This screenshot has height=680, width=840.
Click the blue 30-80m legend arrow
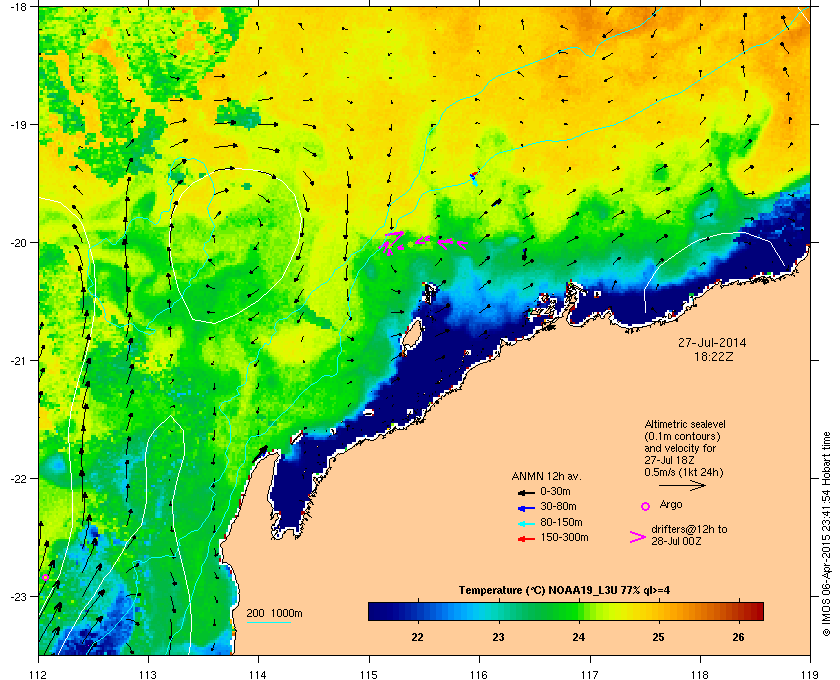[527, 507]
